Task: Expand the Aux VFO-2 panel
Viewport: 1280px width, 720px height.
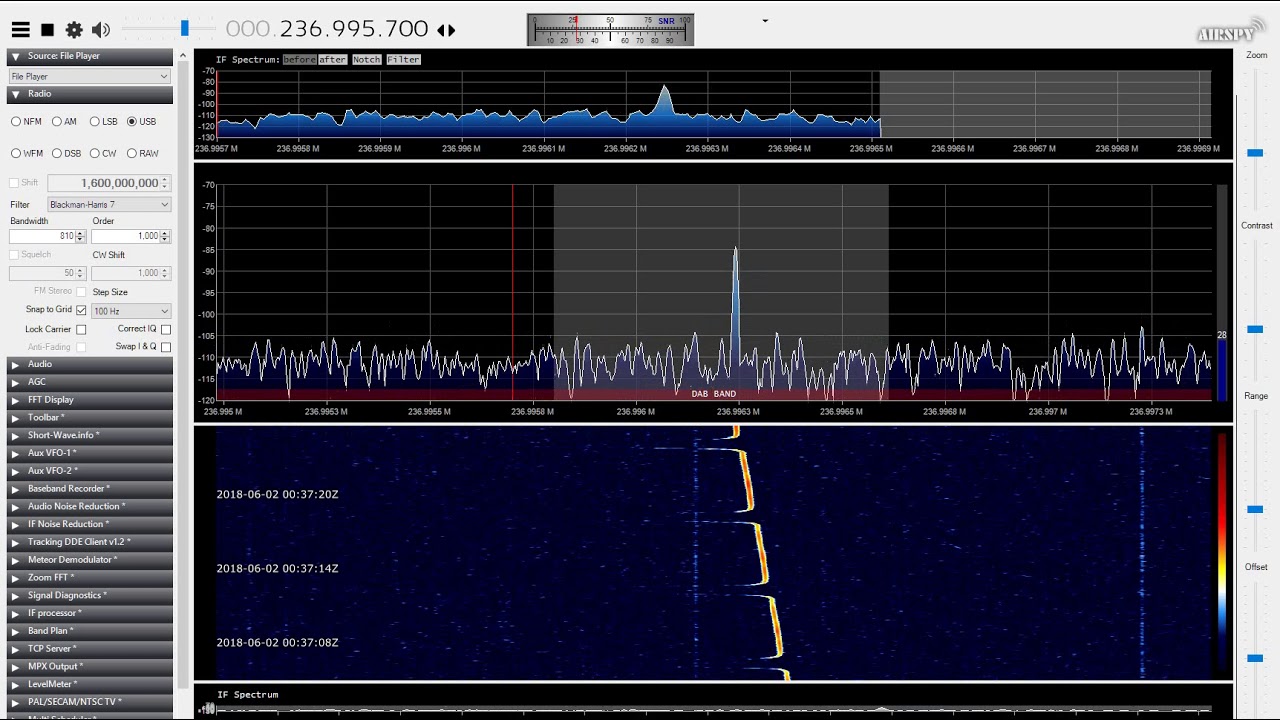Action: (x=90, y=471)
